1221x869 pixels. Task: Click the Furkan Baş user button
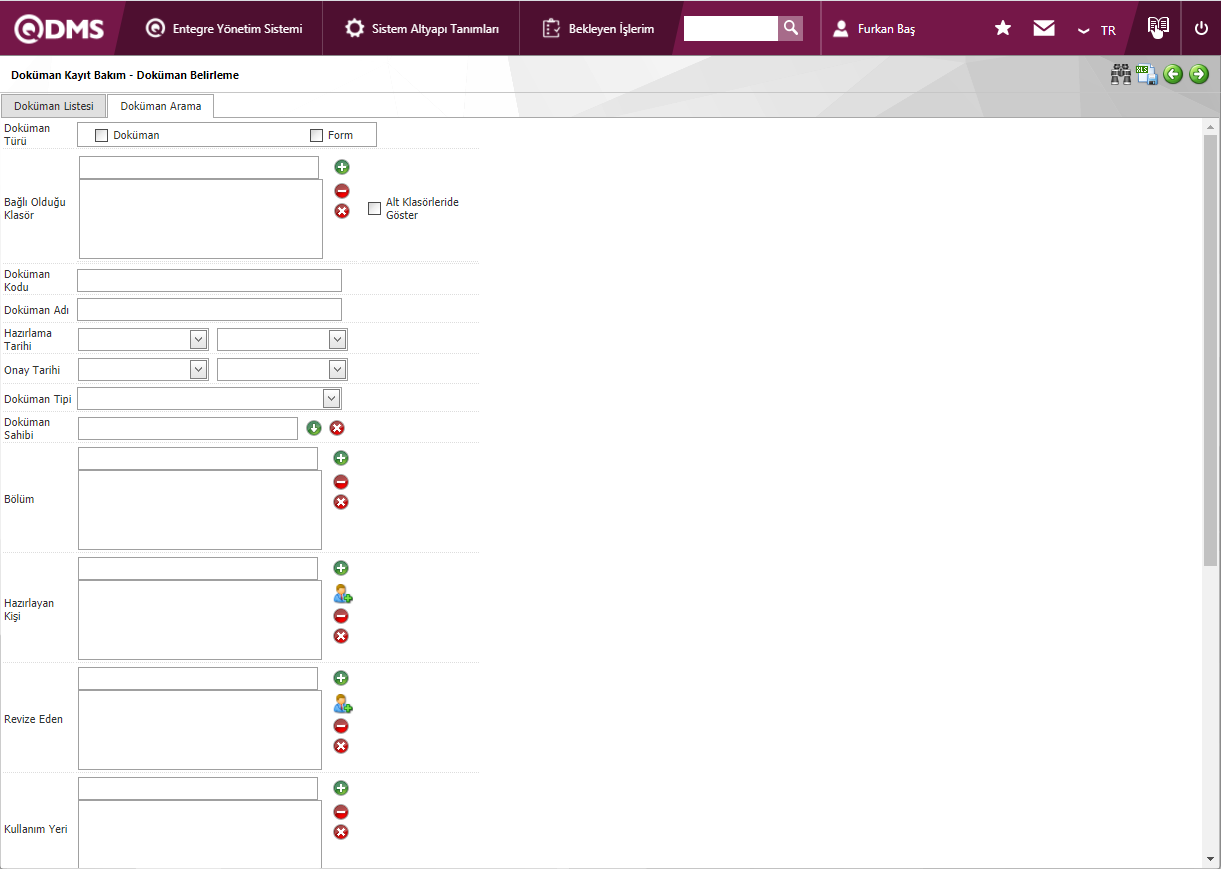(x=875, y=29)
